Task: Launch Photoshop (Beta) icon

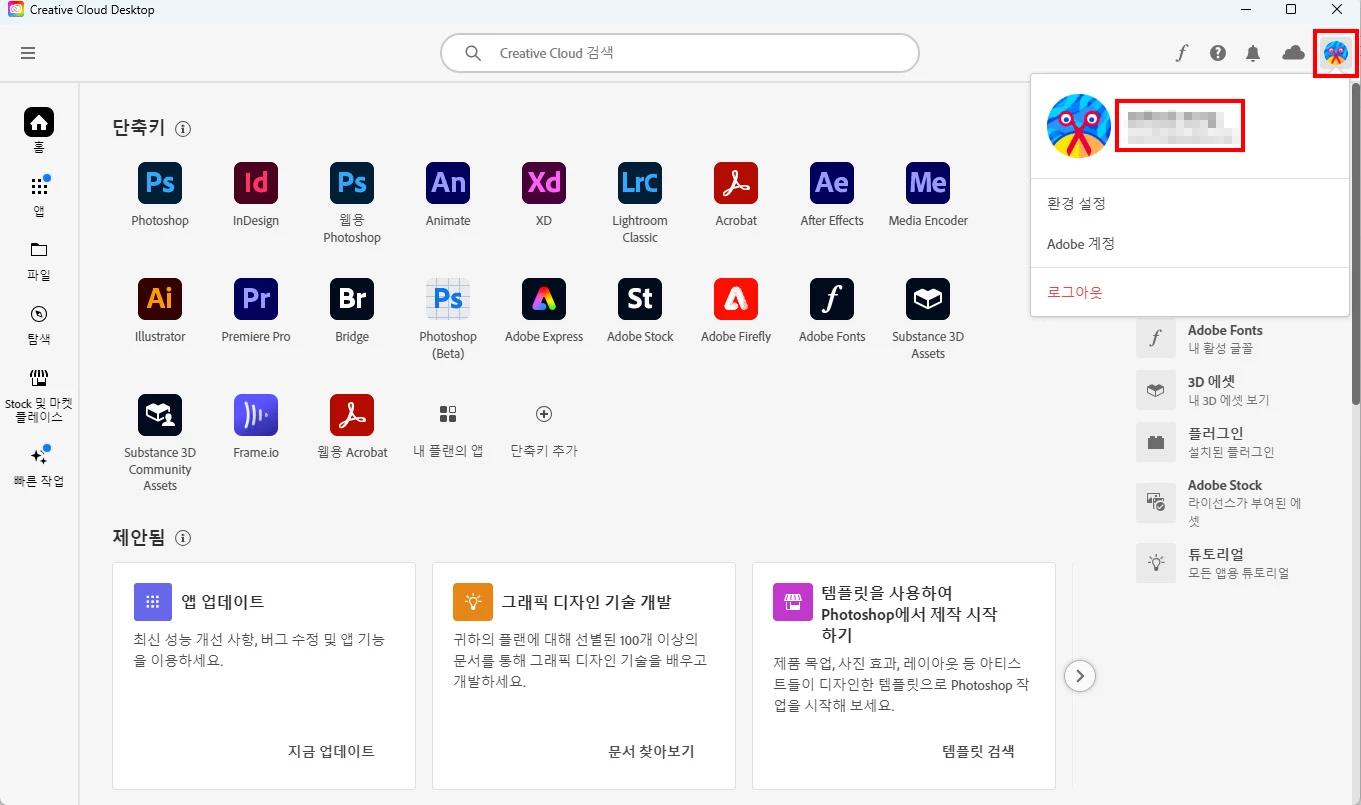Action: tap(448, 299)
